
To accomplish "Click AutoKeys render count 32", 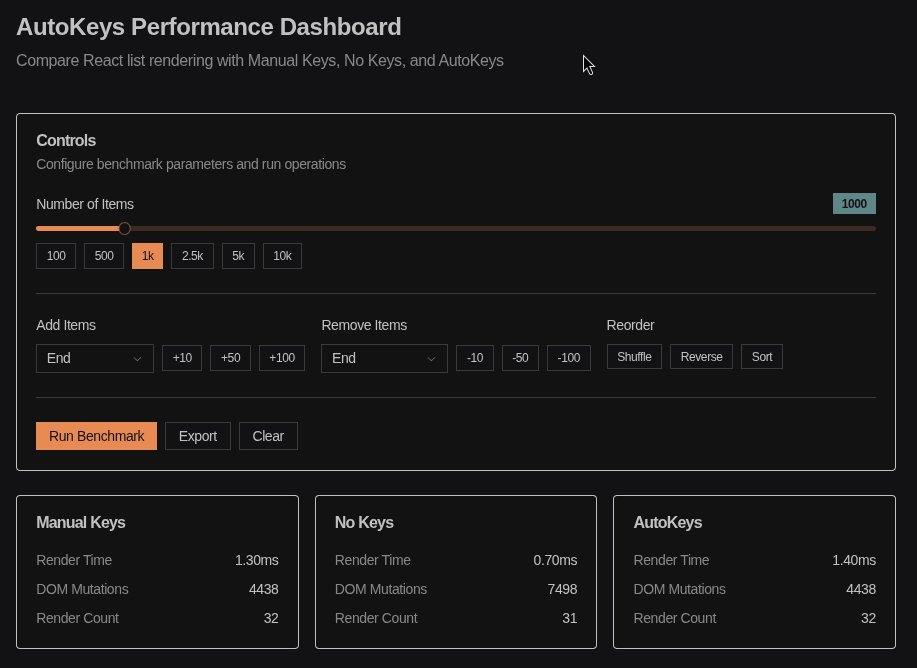I will pos(868,618).
